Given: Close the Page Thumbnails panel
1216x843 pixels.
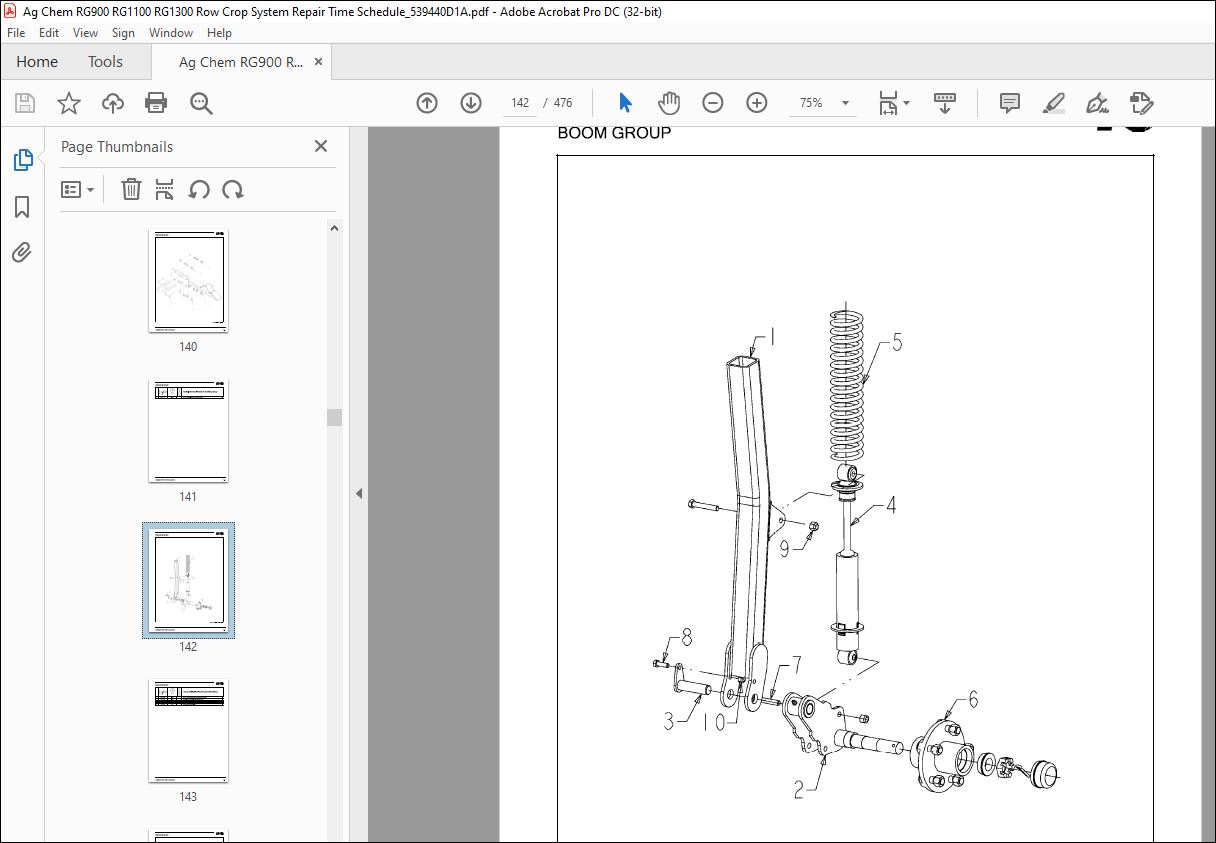Looking at the screenshot, I should (321, 146).
